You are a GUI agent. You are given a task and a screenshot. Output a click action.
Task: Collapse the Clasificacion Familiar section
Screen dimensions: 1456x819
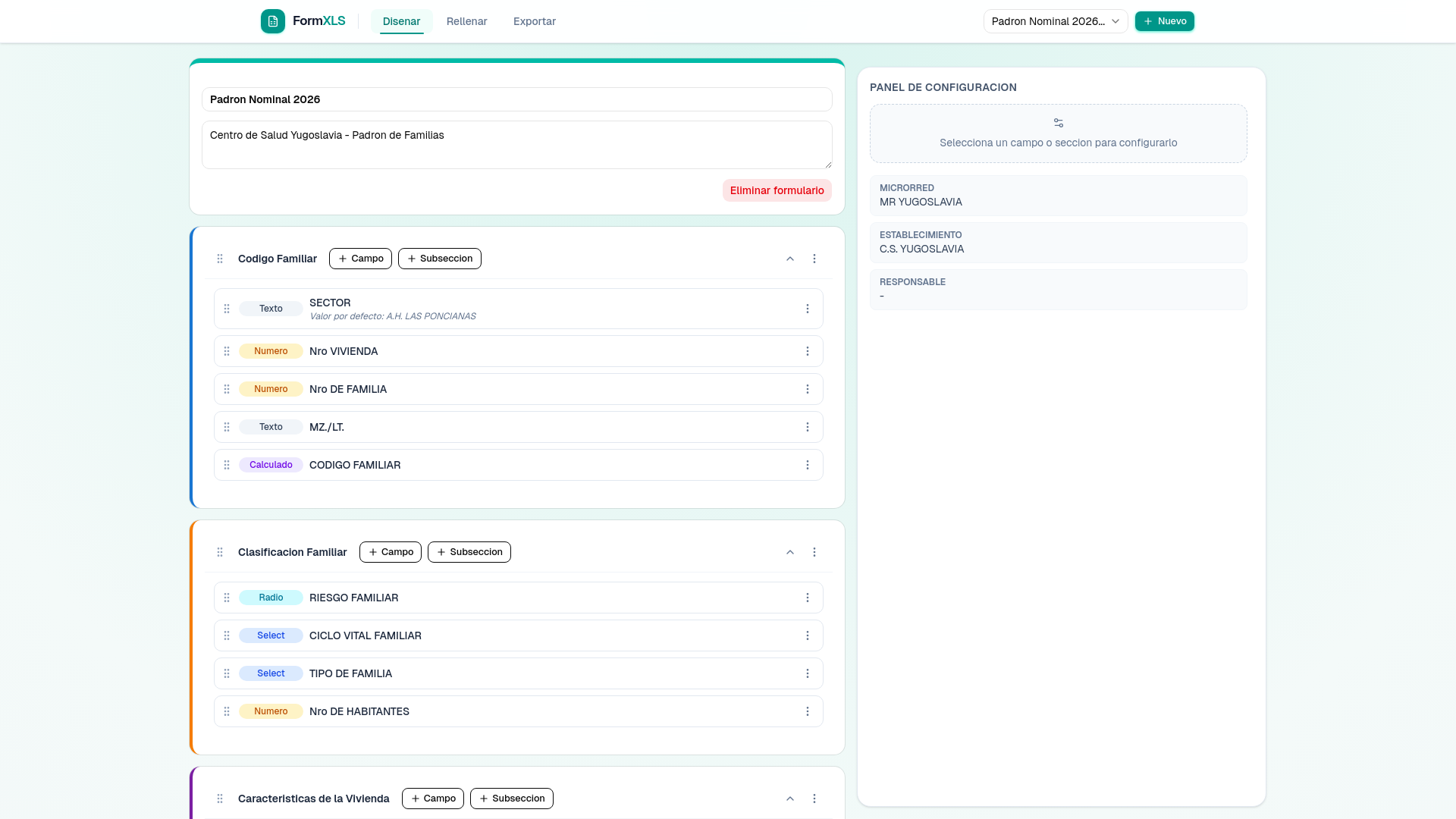pyautogui.click(x=790, y=552)
